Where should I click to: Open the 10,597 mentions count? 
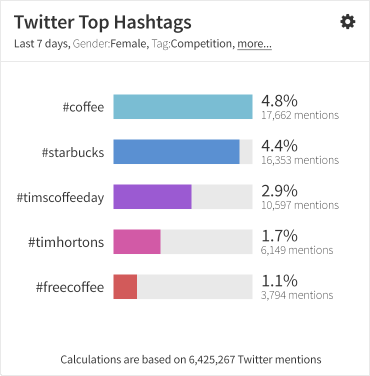(x=300, y=205)
